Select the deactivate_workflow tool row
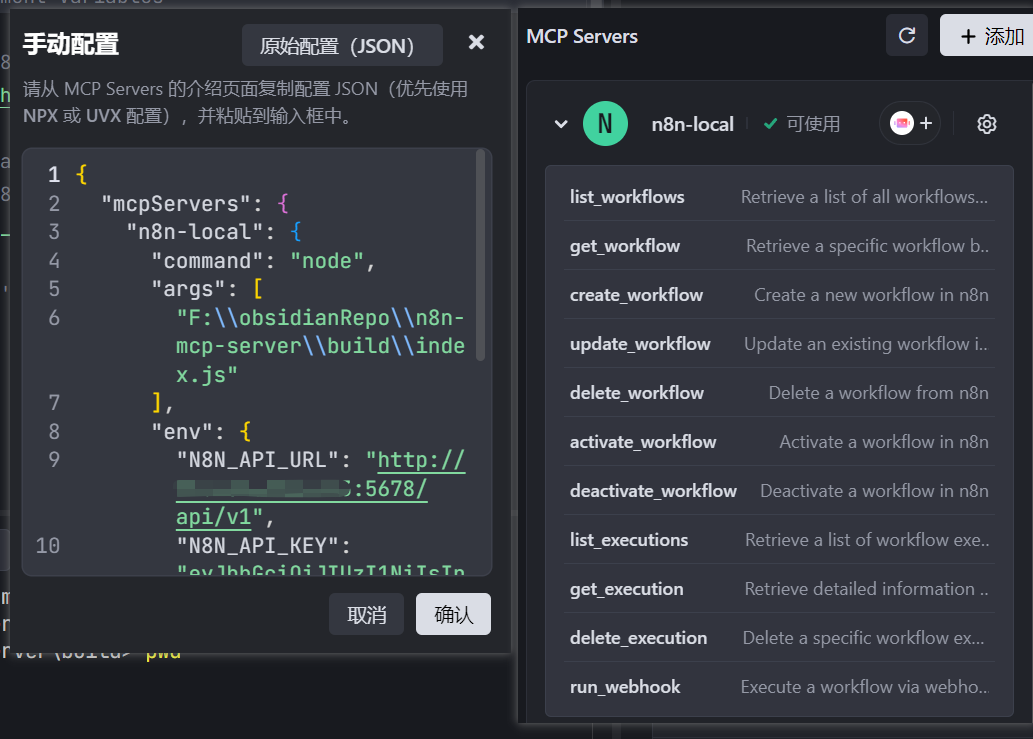Screen dimensions: 1033x739 [x=779, y=491]
